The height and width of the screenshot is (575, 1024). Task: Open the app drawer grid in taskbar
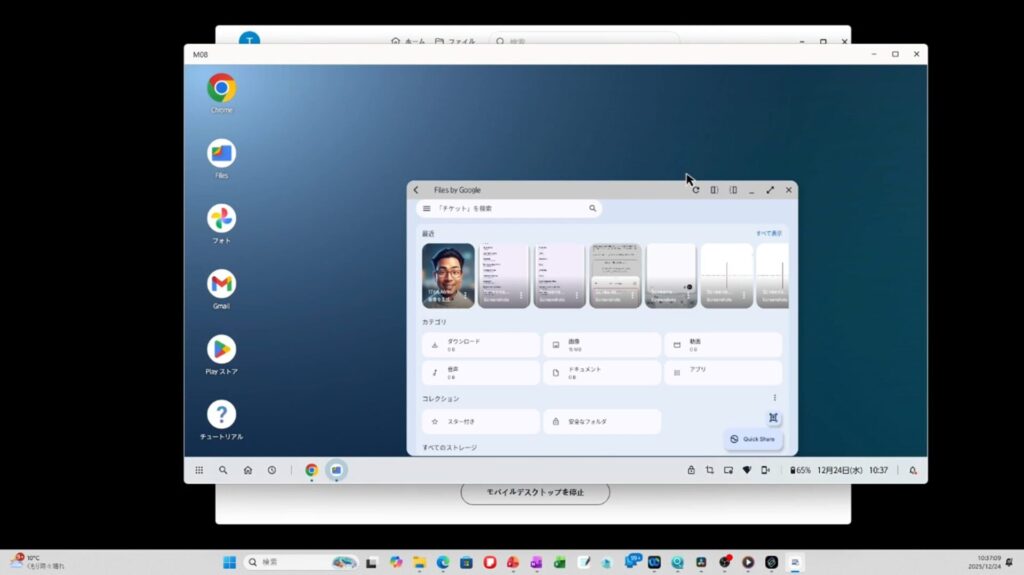coord(199,470)
